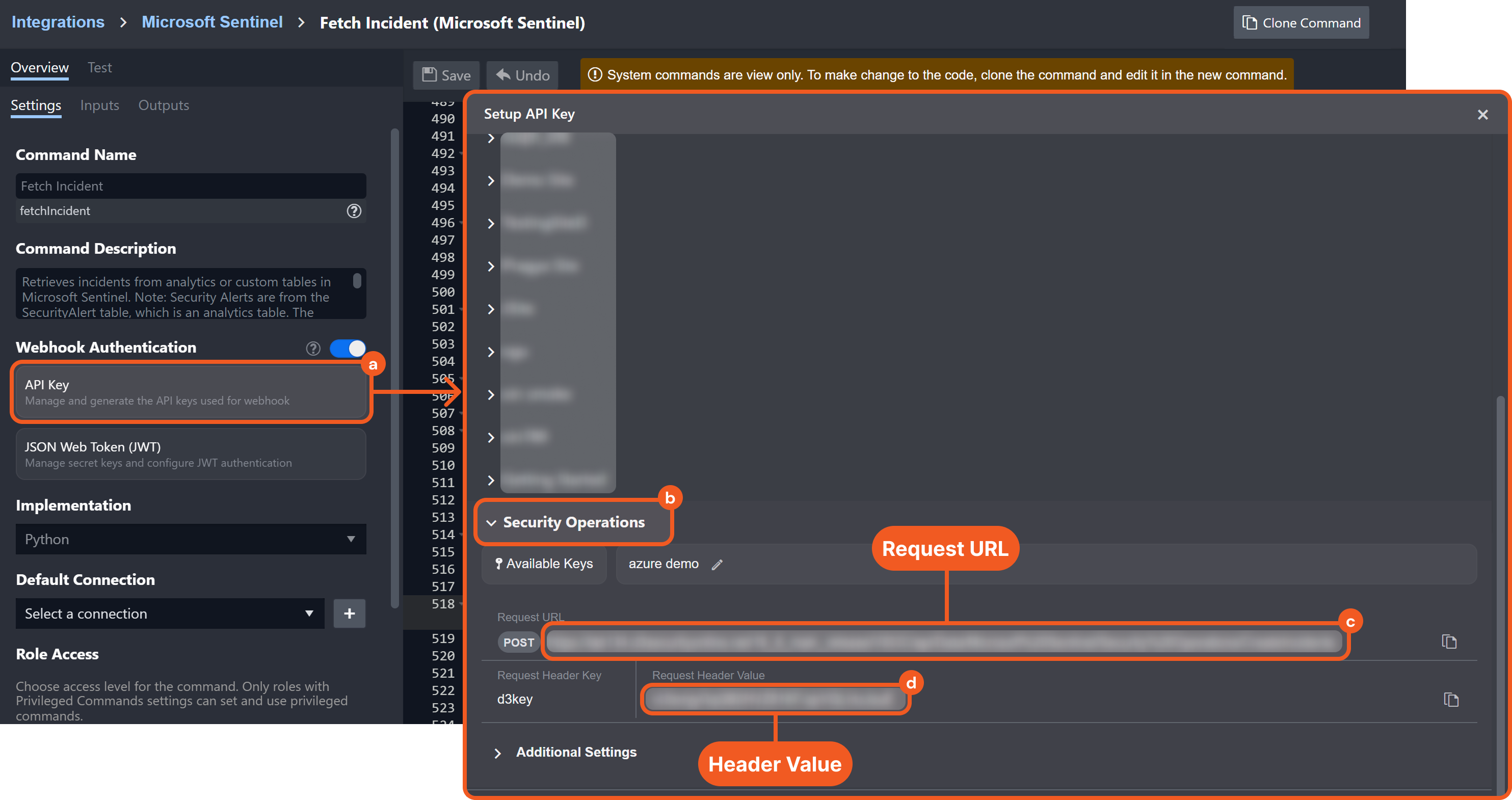
Task: Add a new default connection
Action: [349, 614]
